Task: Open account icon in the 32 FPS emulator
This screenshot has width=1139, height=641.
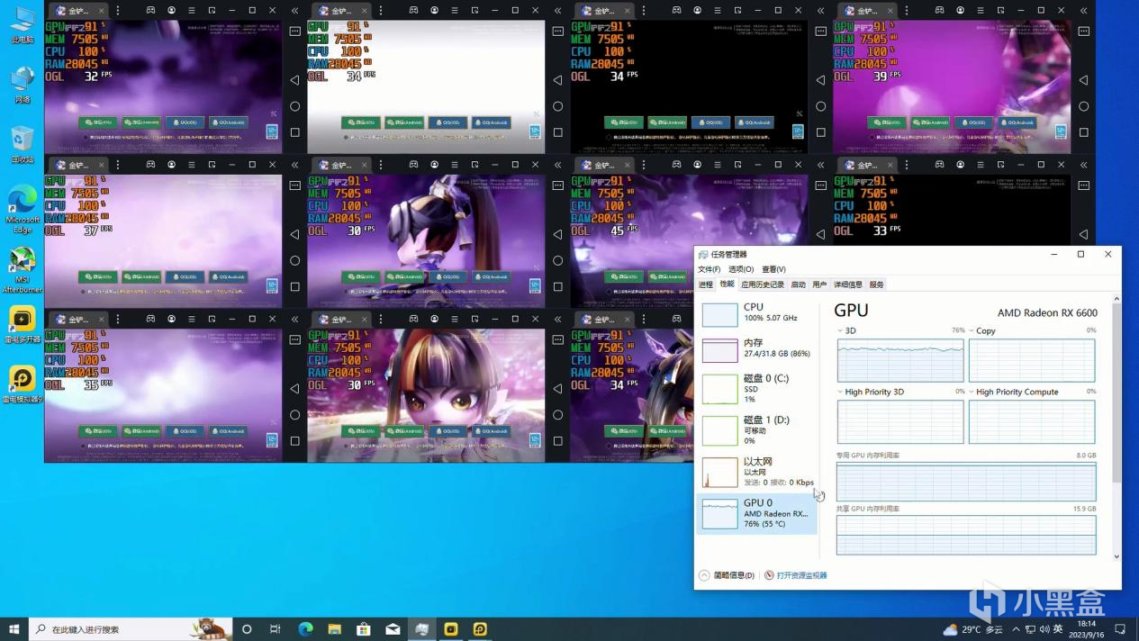Action: (x=171, y=11)
